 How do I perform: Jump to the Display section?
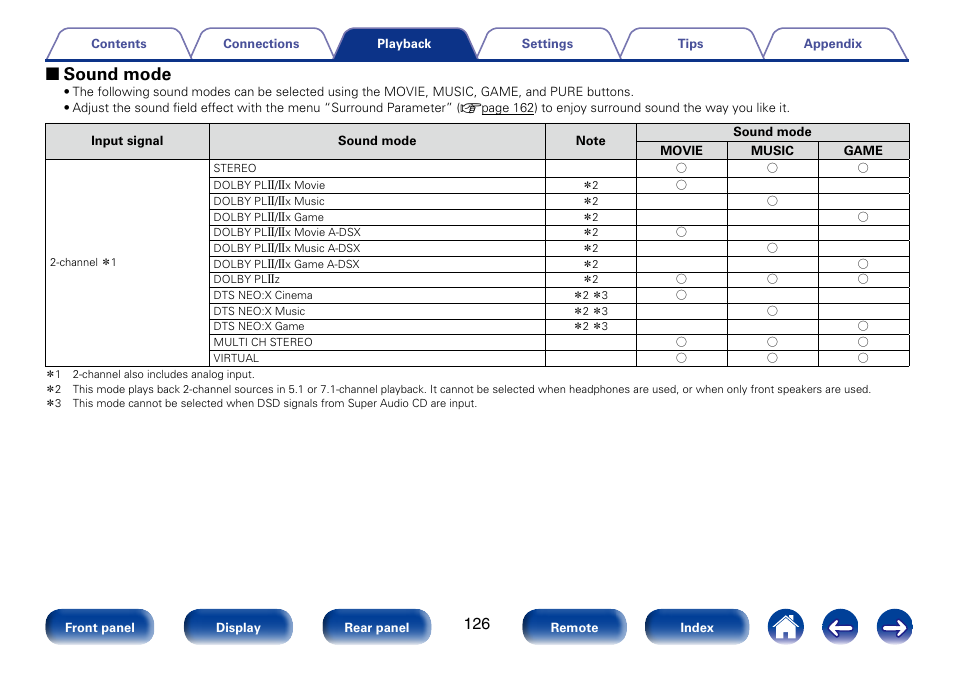(238, 627)
